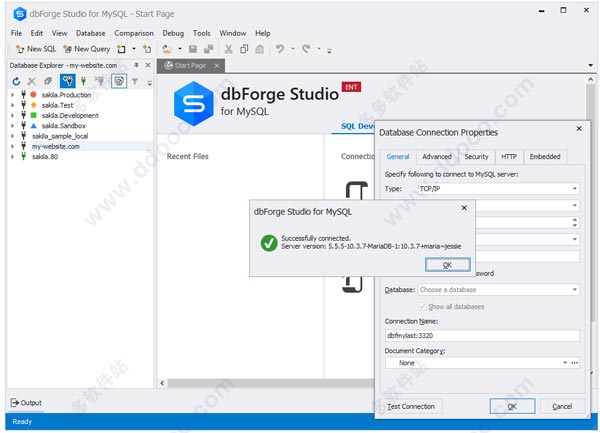
Task: Pin the Database Explorer panel
Action: click(136, 65)
